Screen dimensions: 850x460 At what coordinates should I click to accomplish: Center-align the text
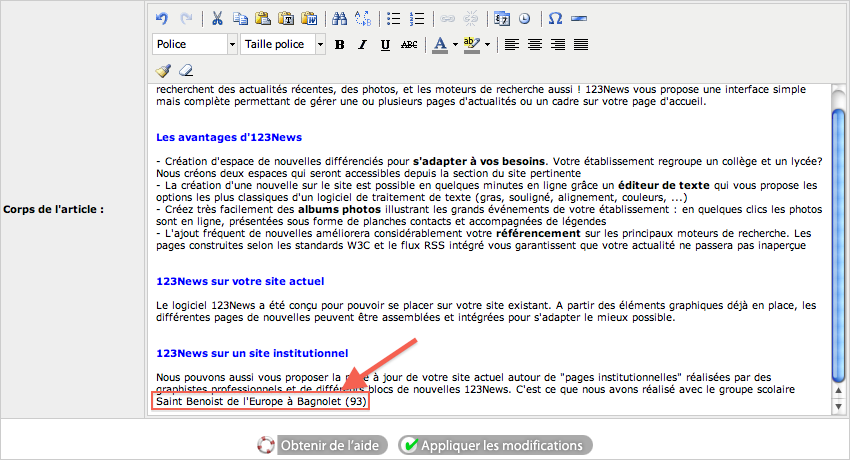[x=535, y=45]
